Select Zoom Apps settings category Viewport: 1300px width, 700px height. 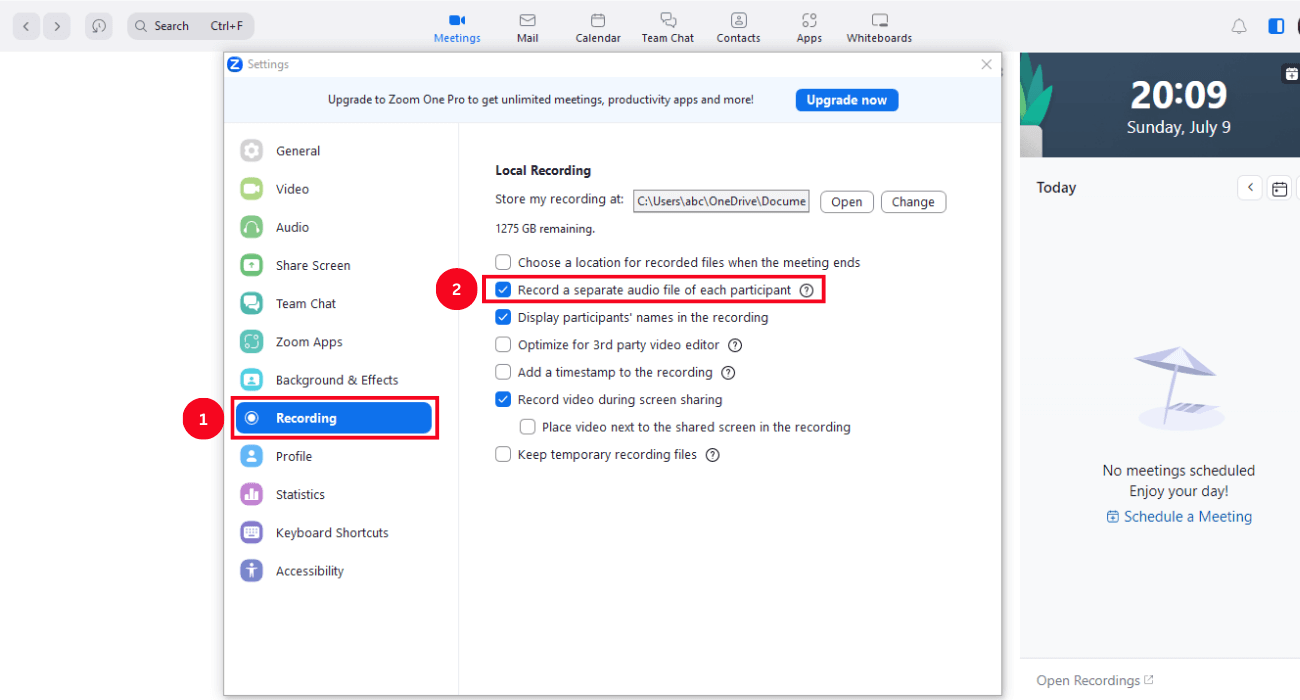[333, 342]
